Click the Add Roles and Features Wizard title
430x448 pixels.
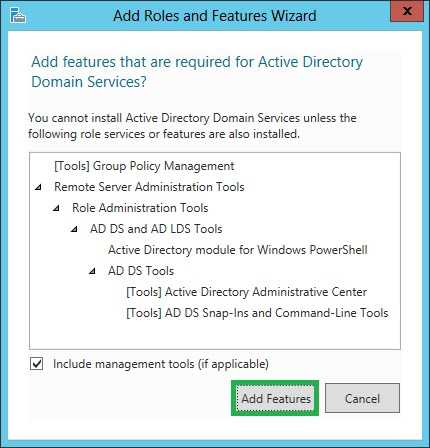click(215, 16)
